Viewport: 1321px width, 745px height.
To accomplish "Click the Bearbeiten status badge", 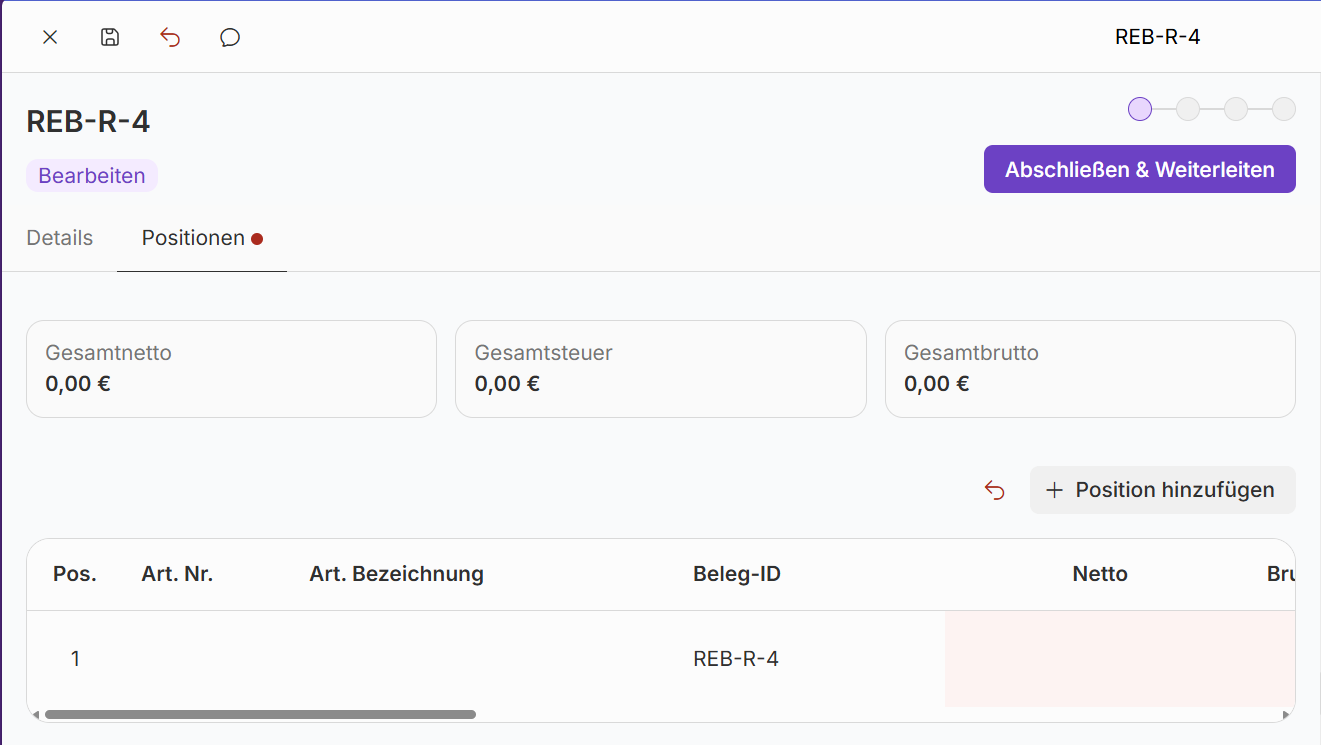I will click(92, 176).
